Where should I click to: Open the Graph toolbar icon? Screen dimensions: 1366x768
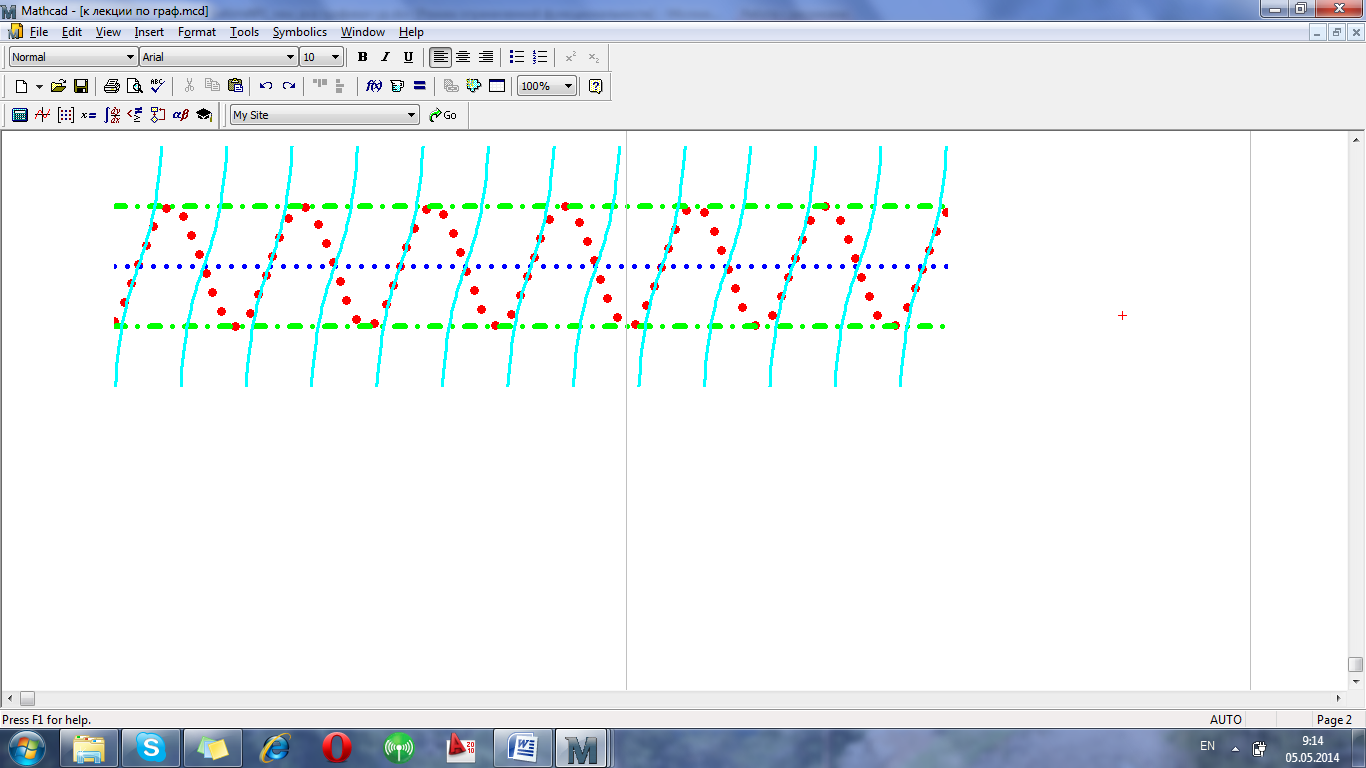pyautogui.click(x=42, y=115)
